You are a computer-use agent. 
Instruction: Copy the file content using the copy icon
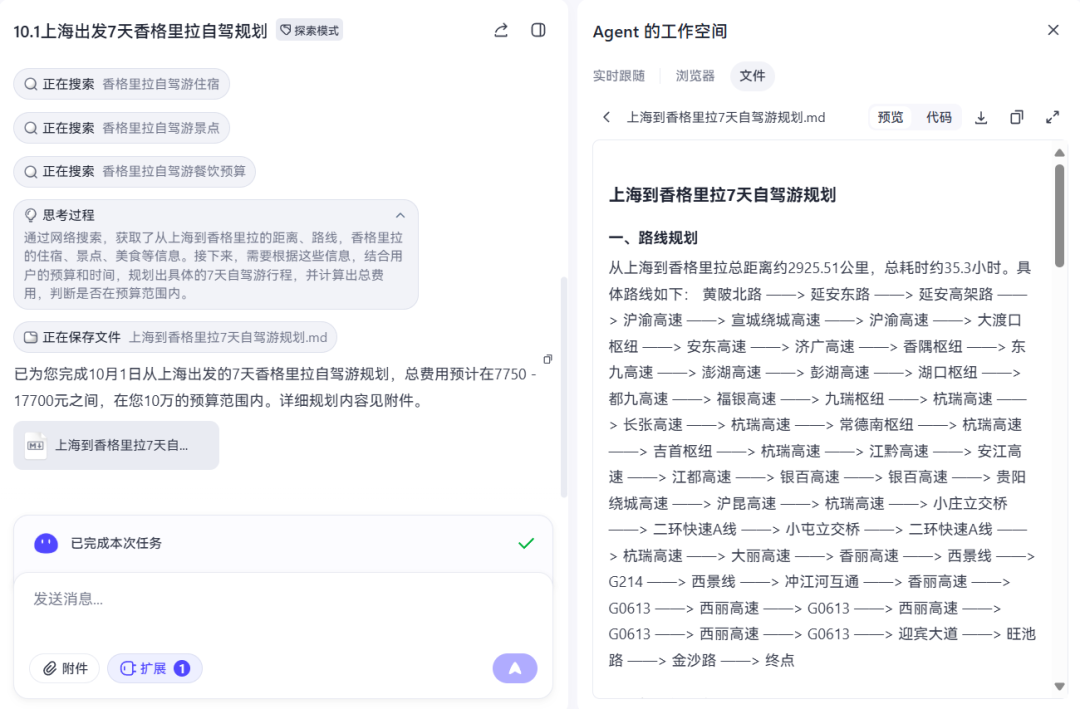[1016, 117]
